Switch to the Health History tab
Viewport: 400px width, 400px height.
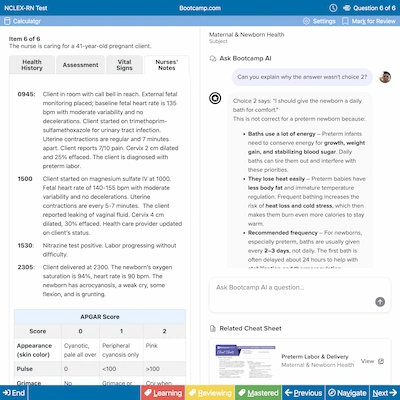coord(32,65)
